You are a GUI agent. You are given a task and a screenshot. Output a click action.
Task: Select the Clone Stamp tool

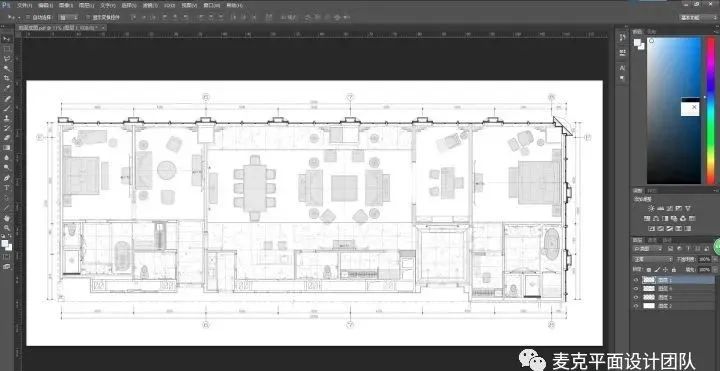tap(6, 118)
